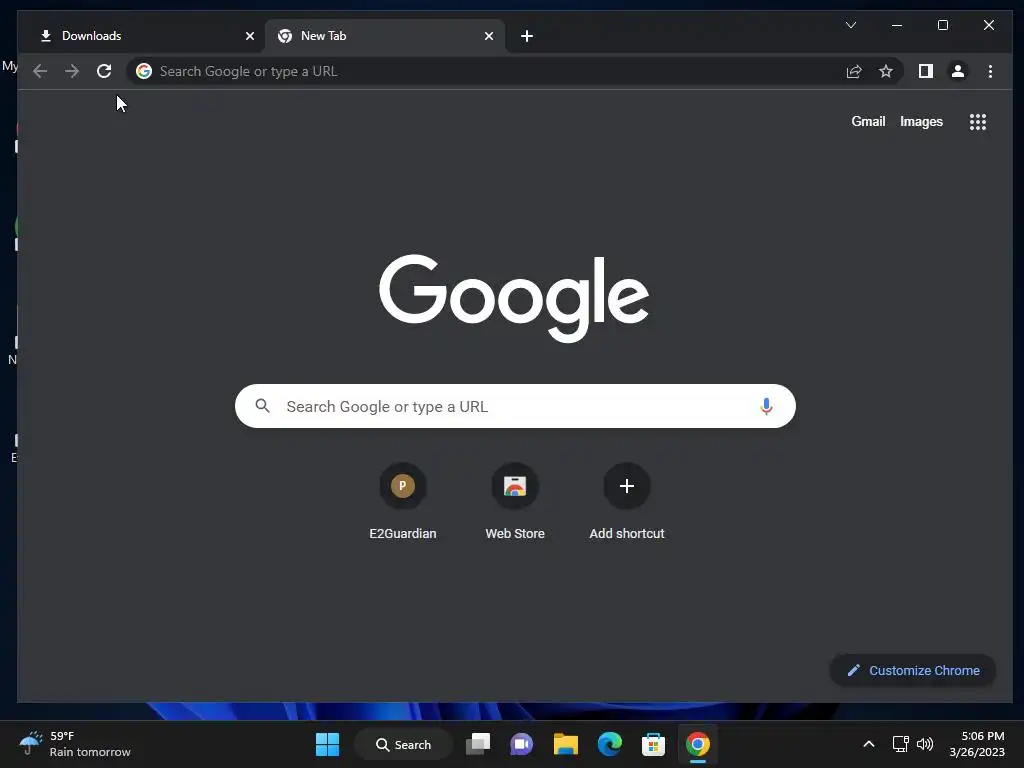Click the Google logo
This screenshot has height=768, width=1024.
pos(514,298)
